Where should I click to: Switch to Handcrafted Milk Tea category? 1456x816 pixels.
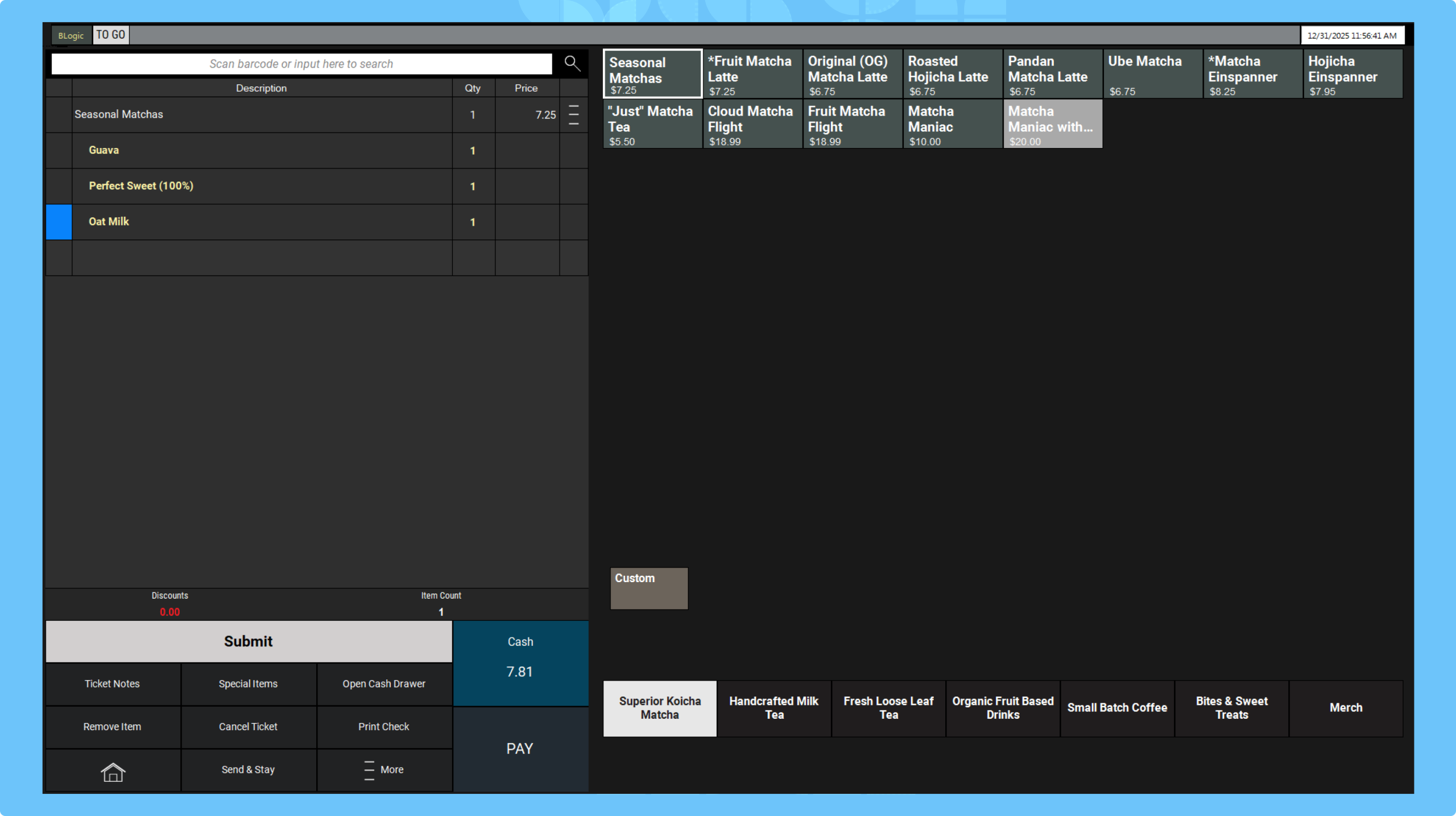pos(774,708)
